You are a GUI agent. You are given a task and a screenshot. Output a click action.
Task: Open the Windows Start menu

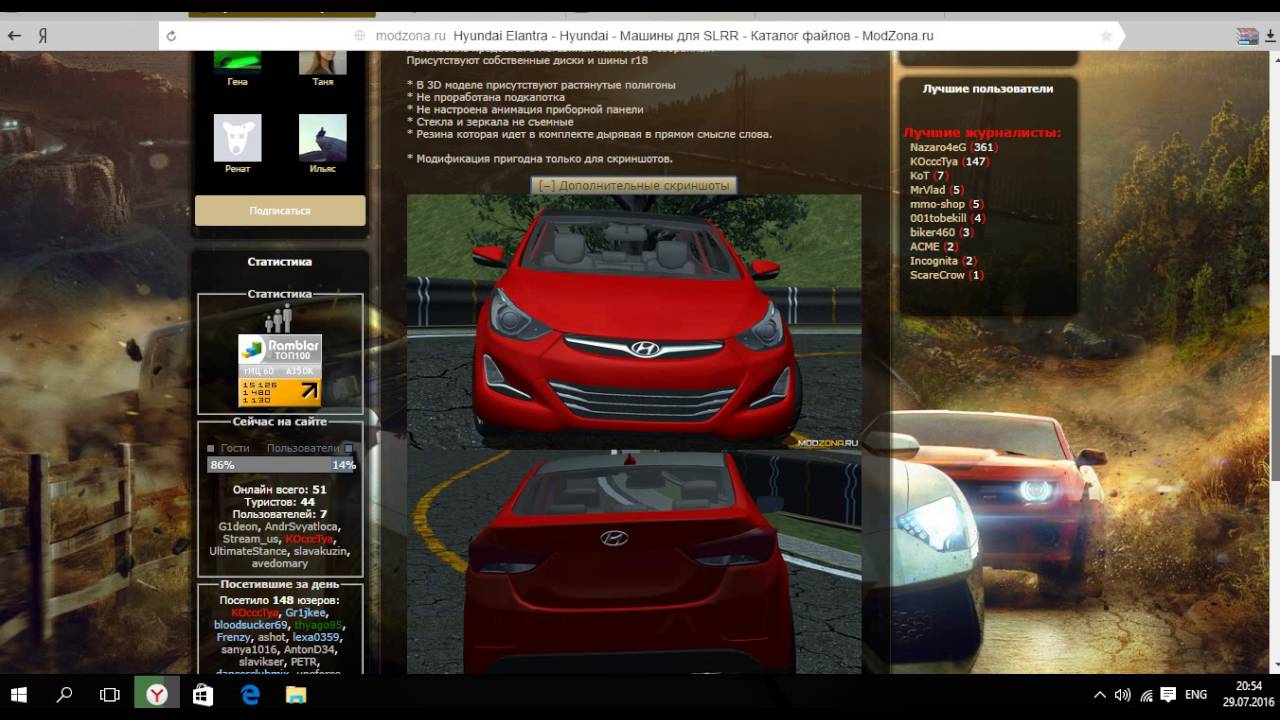[19, 694]
